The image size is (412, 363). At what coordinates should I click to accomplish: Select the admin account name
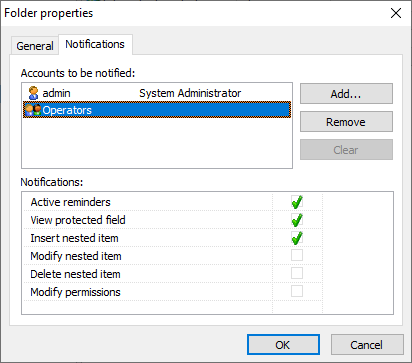click(56, 93)
